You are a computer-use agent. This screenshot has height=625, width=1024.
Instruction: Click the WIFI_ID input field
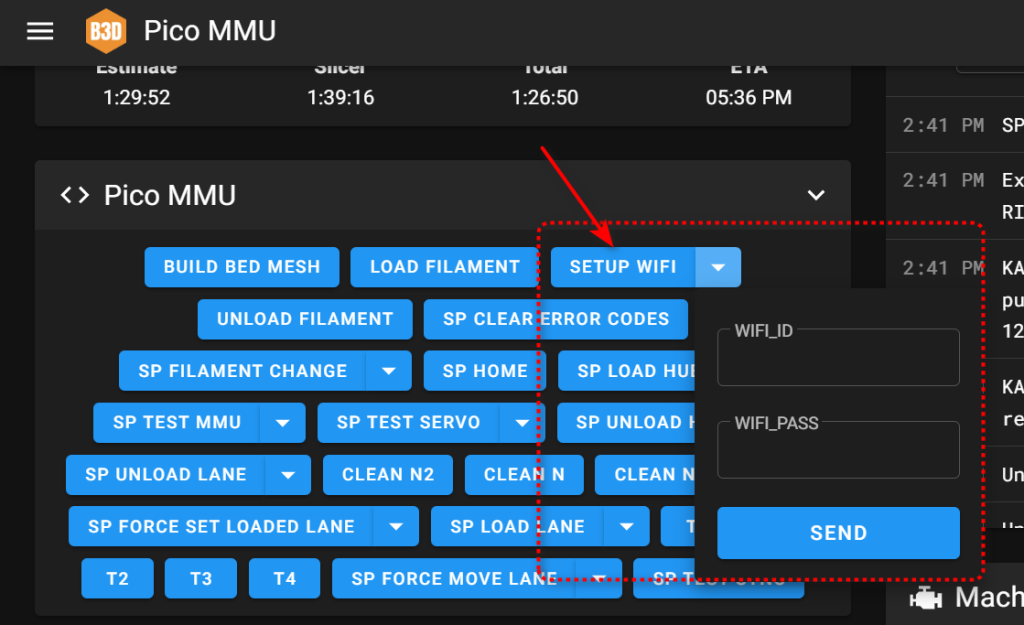point(838,359)
